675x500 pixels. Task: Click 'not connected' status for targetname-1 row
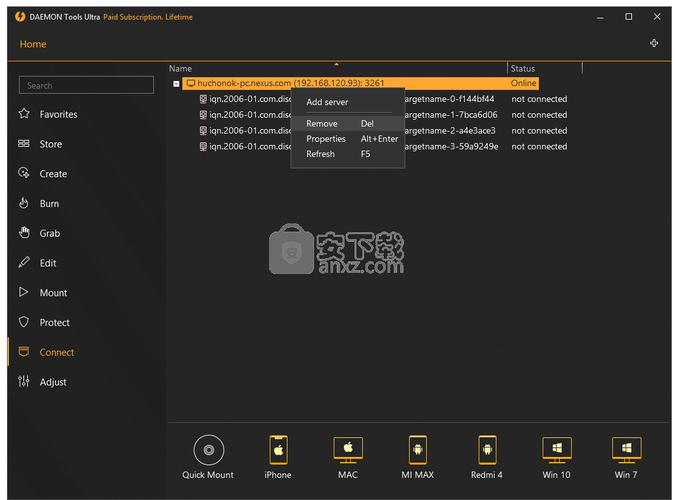[539, 115]
